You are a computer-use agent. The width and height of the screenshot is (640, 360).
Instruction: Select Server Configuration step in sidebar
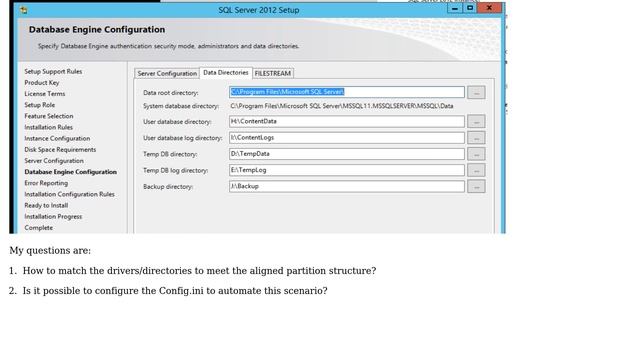pos(53,161)
